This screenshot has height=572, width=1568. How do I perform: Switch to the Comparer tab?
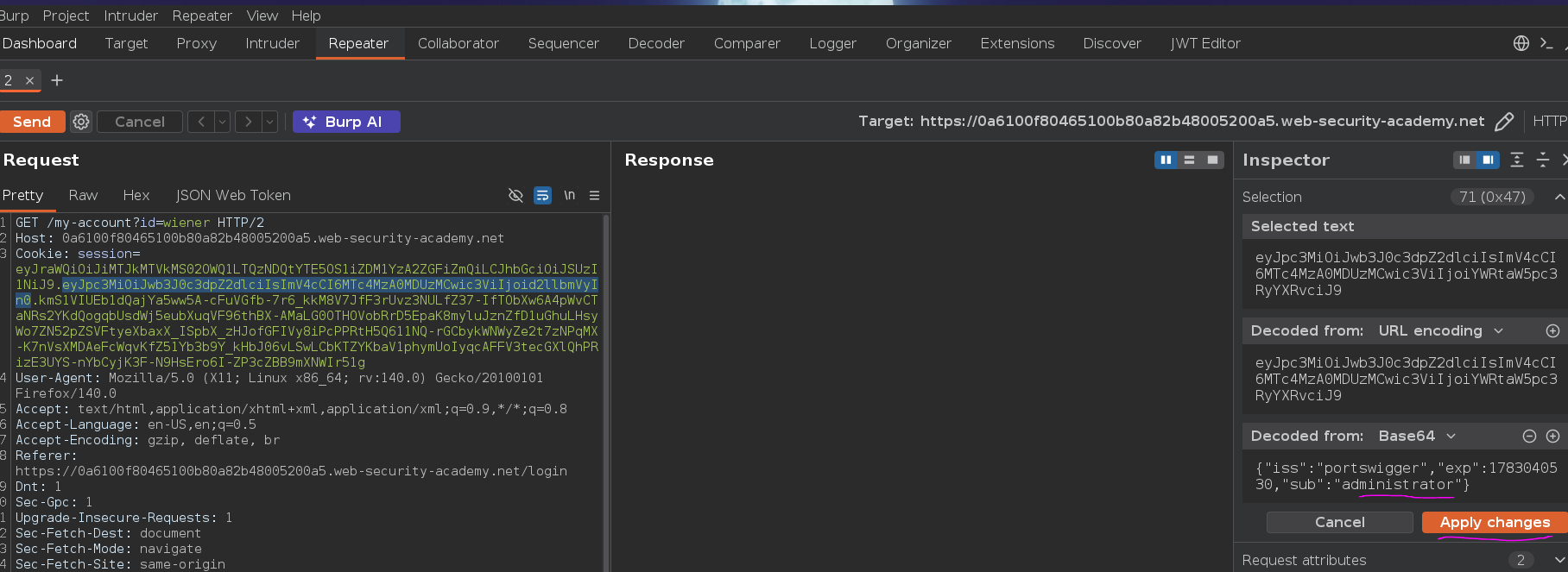click(x=747, y=43)
